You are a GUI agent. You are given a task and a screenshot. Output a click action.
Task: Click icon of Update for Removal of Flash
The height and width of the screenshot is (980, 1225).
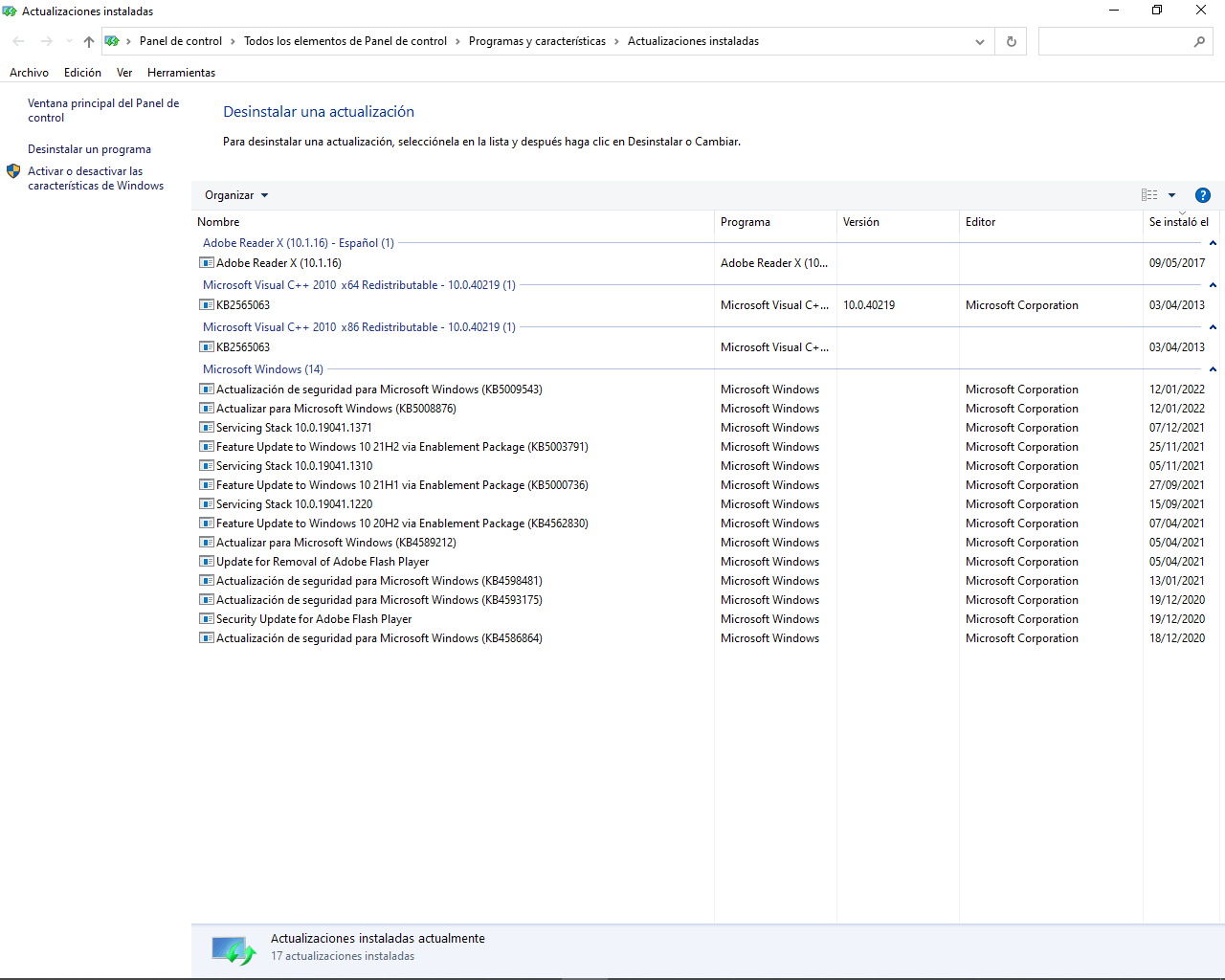click(x=206, y=562)
